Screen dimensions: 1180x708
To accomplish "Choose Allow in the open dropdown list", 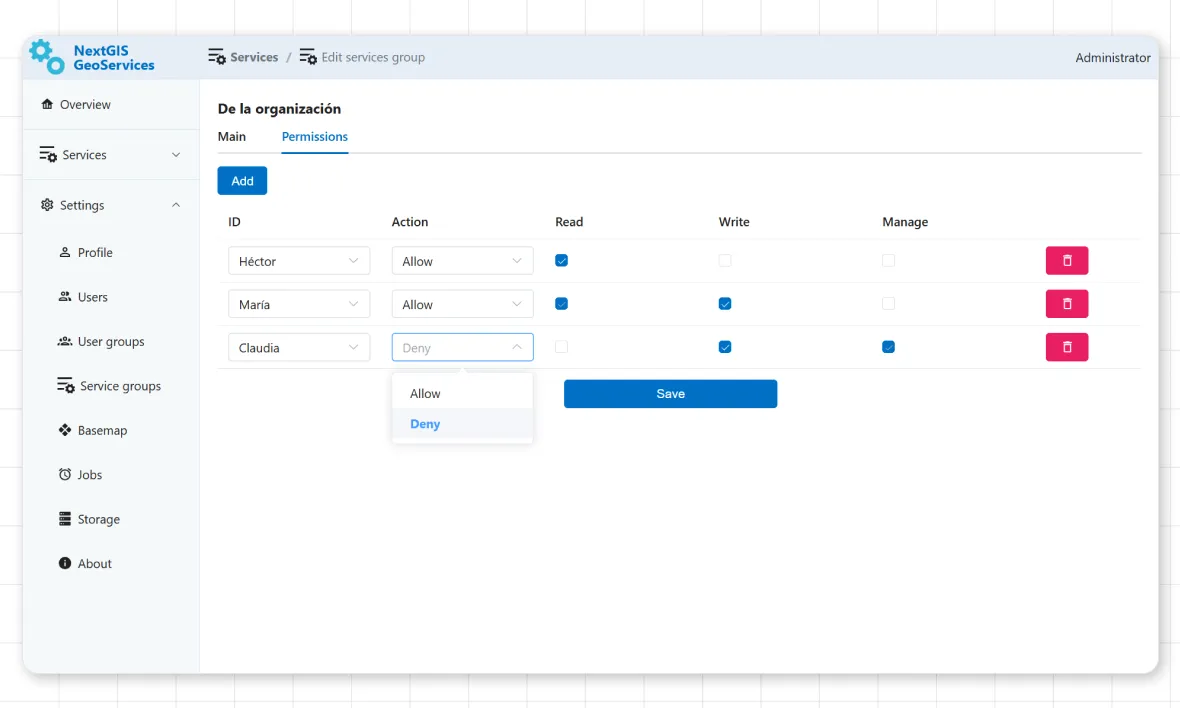I will (462, 394).
